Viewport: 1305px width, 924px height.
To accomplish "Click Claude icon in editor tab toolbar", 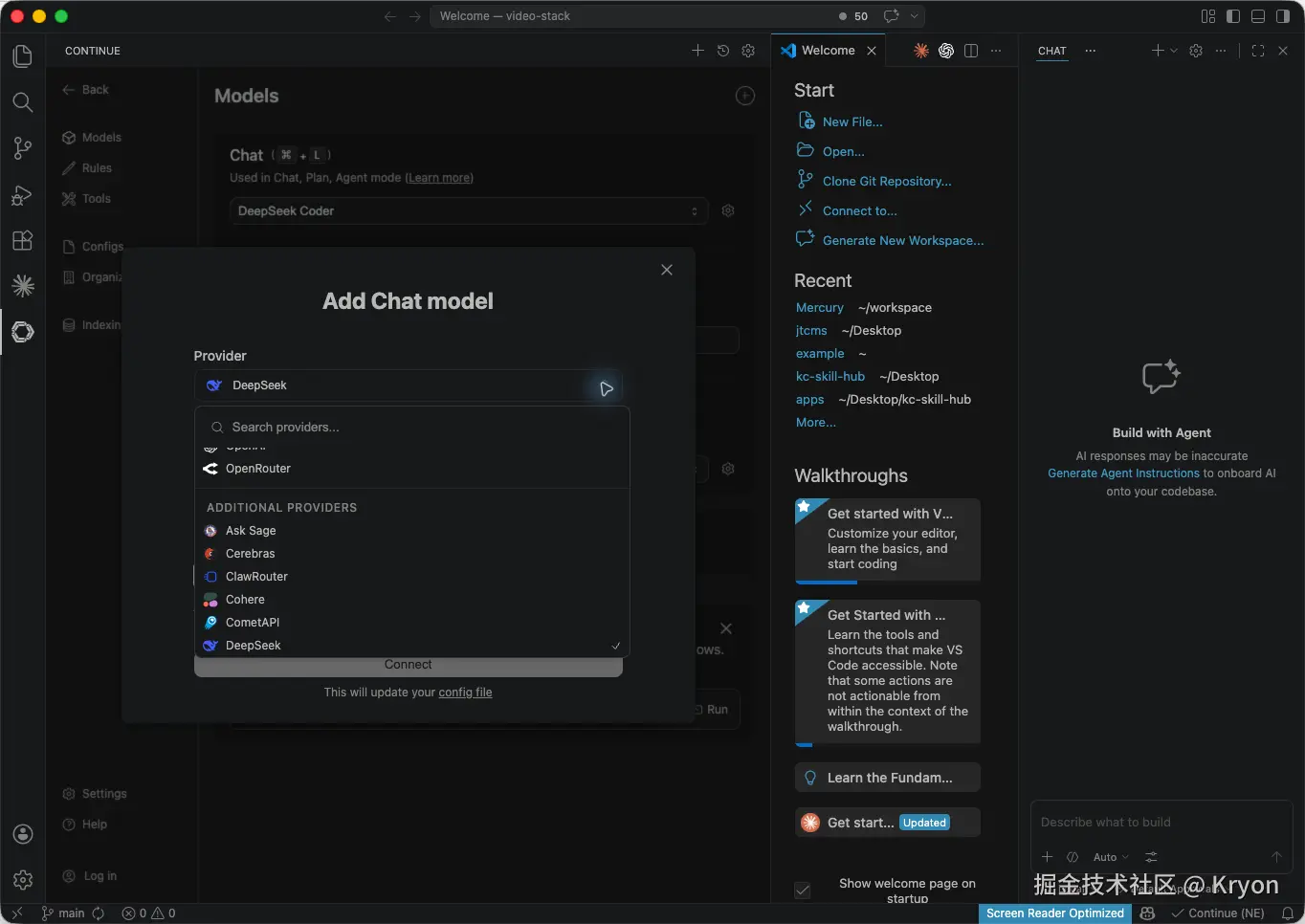I will tap(921, 51).
